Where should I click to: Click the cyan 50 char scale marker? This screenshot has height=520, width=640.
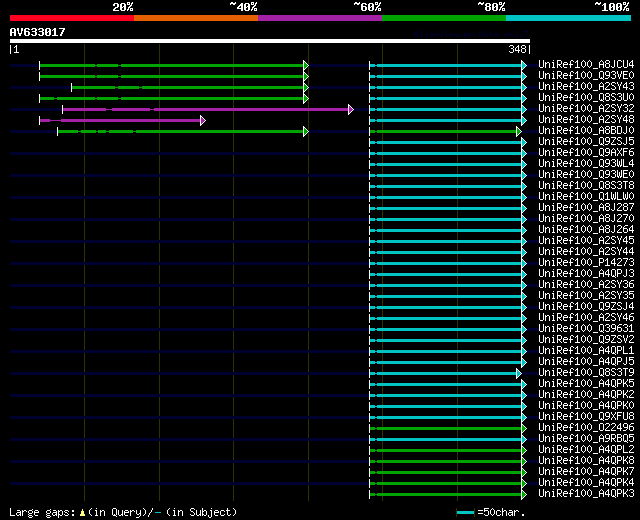pos(465,512)
